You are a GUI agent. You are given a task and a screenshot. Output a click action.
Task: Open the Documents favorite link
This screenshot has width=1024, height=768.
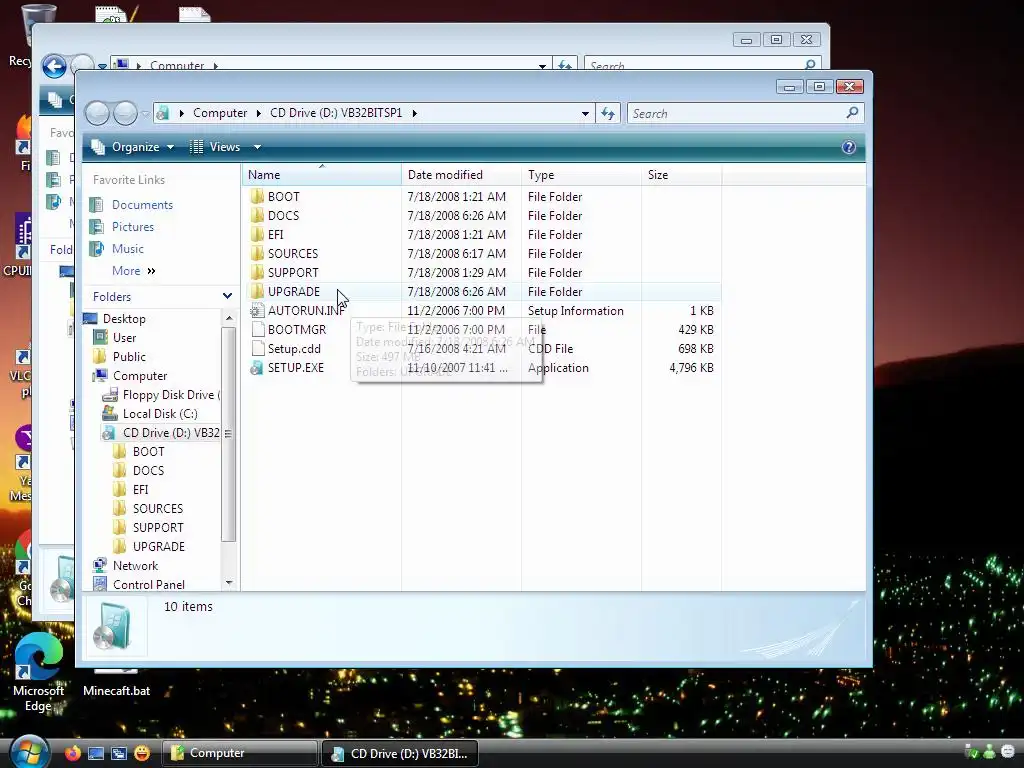click(142, 205)
